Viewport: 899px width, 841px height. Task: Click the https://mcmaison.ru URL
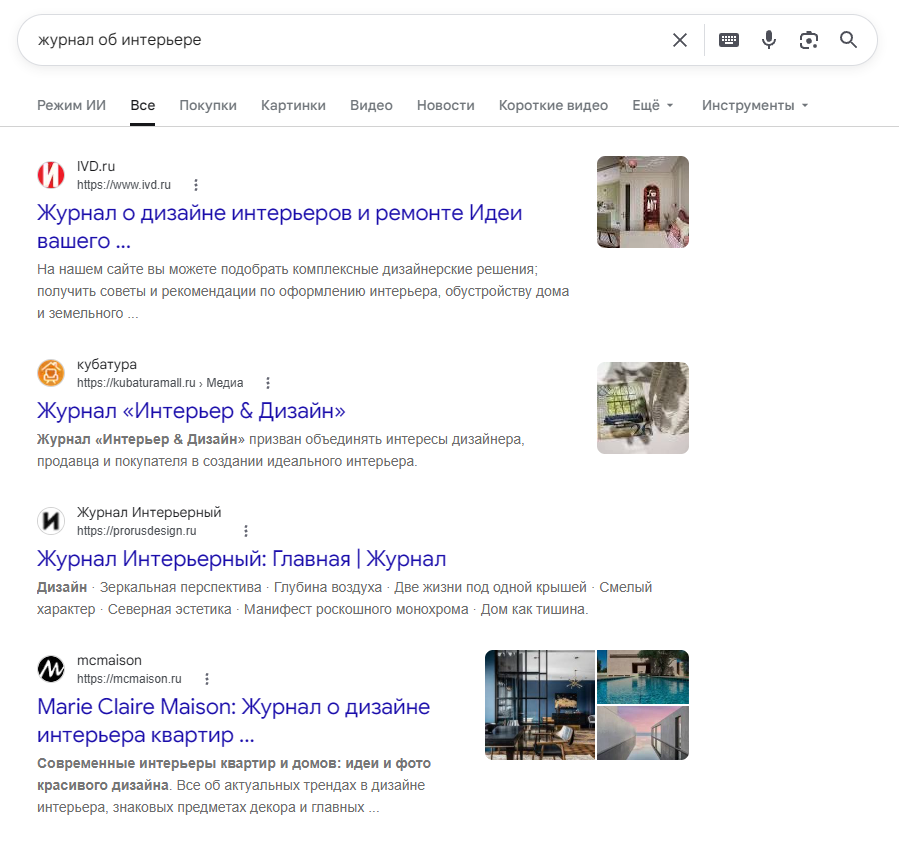coord(129,679)
